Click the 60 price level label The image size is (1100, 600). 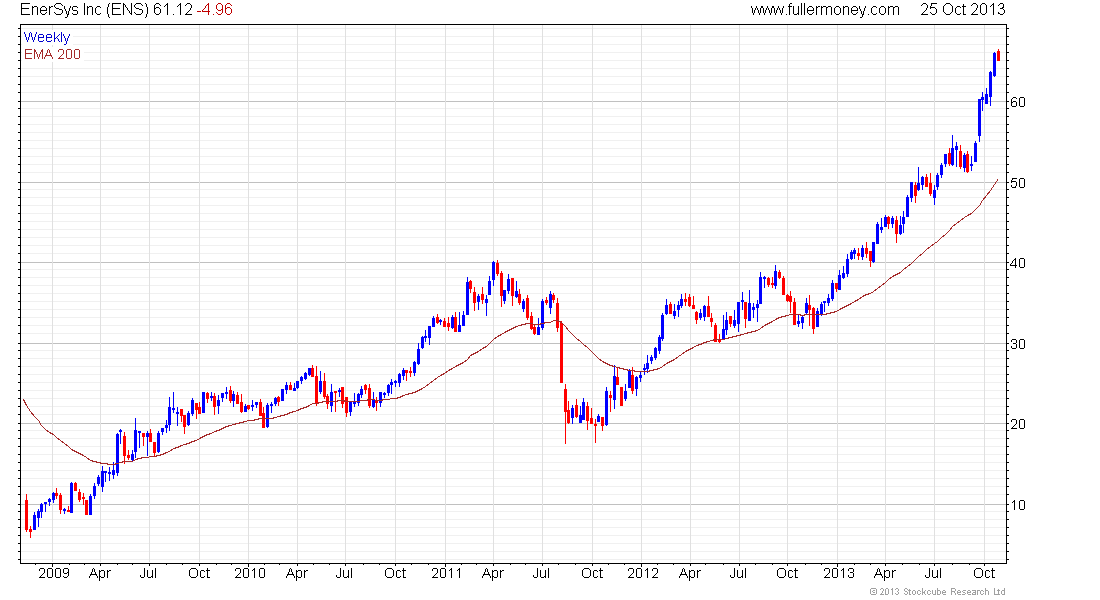click(x=1017, y=102)
